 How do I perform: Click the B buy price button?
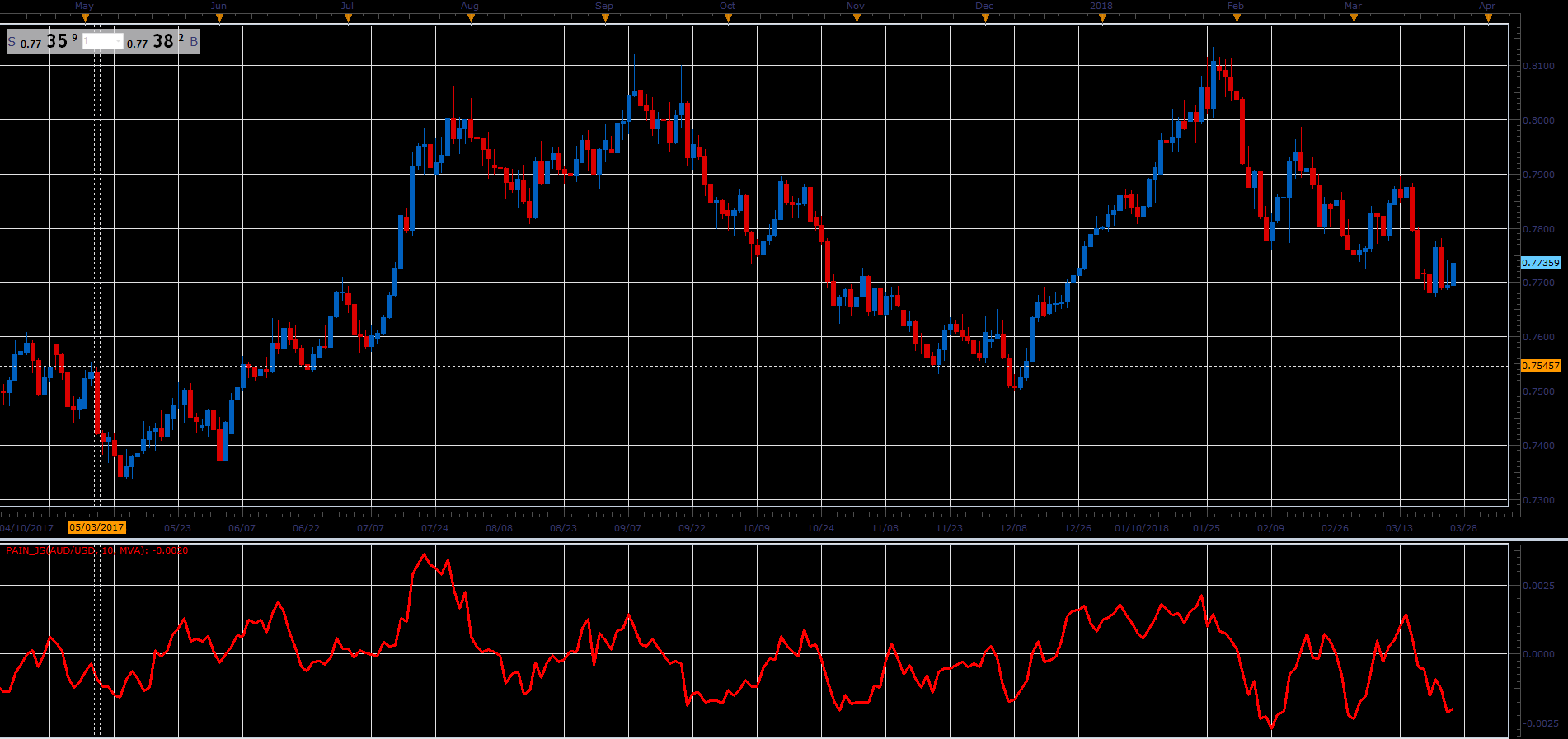tap(162, 41)
